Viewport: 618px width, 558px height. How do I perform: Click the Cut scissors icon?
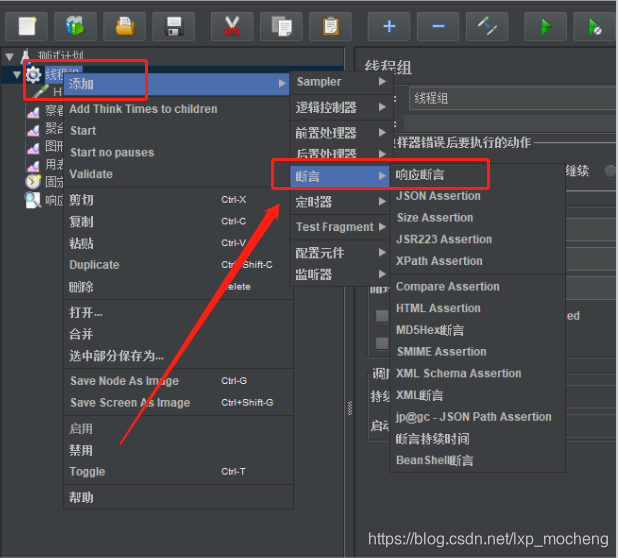click(x=232, y=26)
